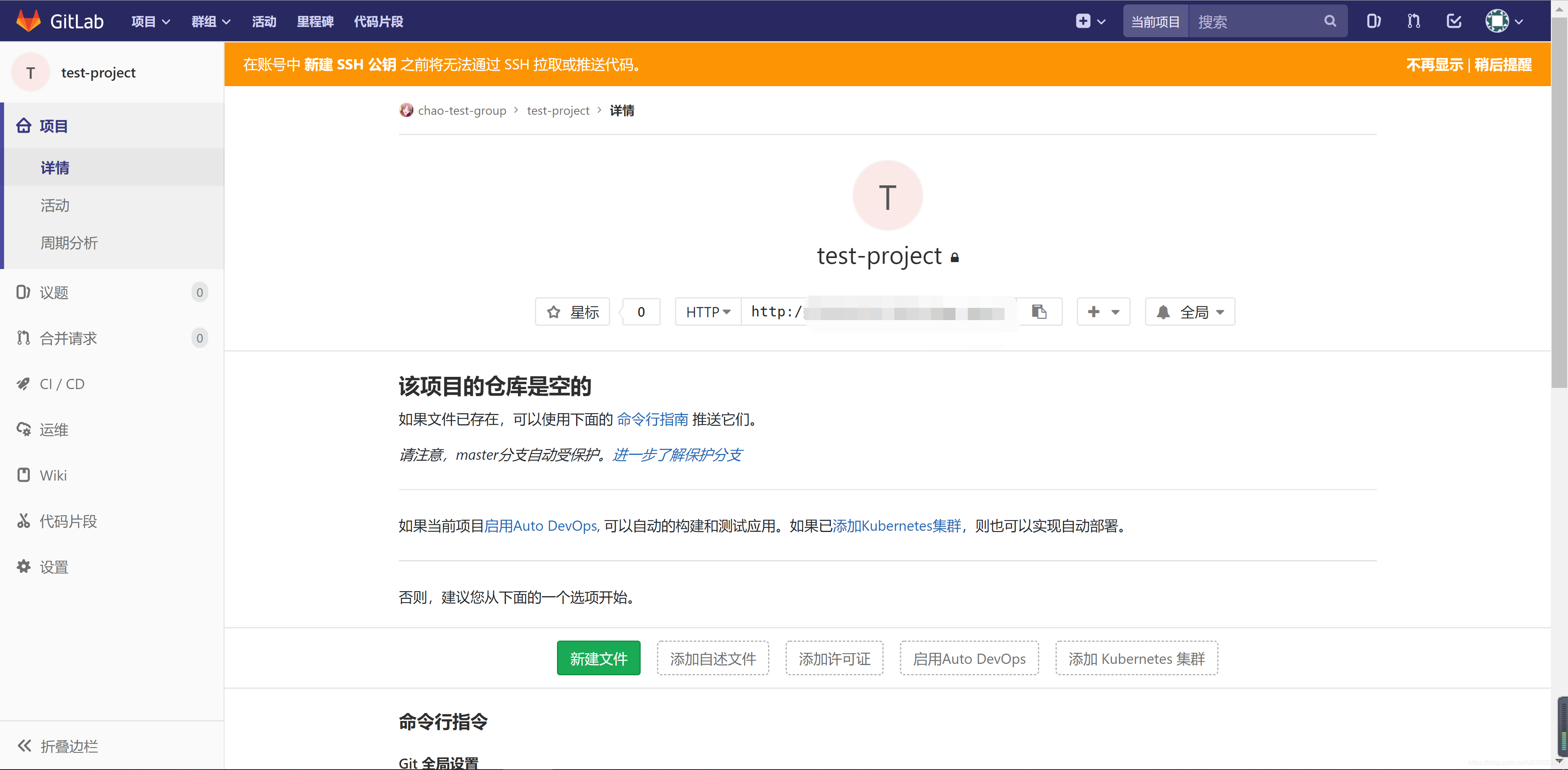Select 周期分析 in the sidebar submenu
The width and height of the screenshot is (1568, 770).
click(113, 242)
